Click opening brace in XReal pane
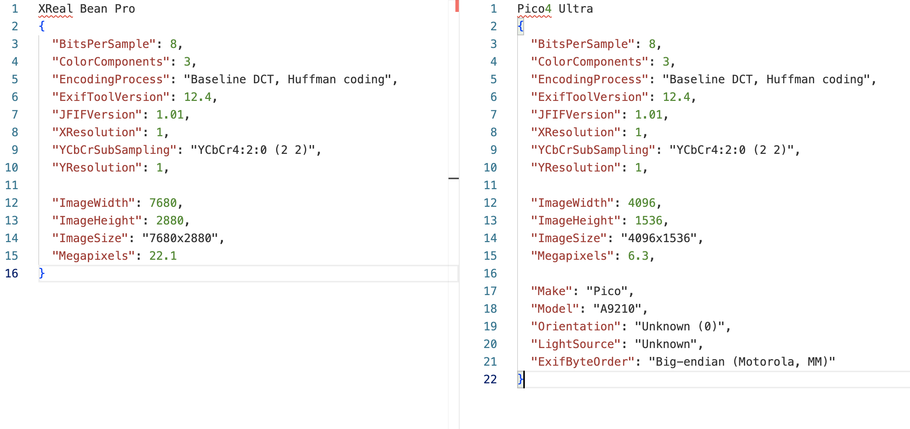The image size is (910, 429). click(42, 27)
